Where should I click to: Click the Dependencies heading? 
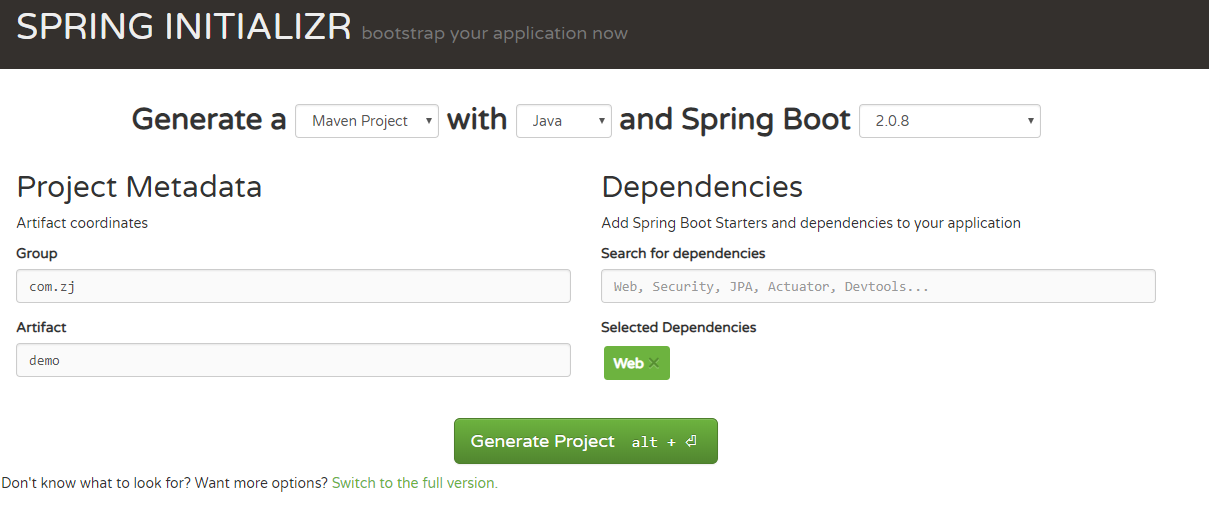coord(702,187)
